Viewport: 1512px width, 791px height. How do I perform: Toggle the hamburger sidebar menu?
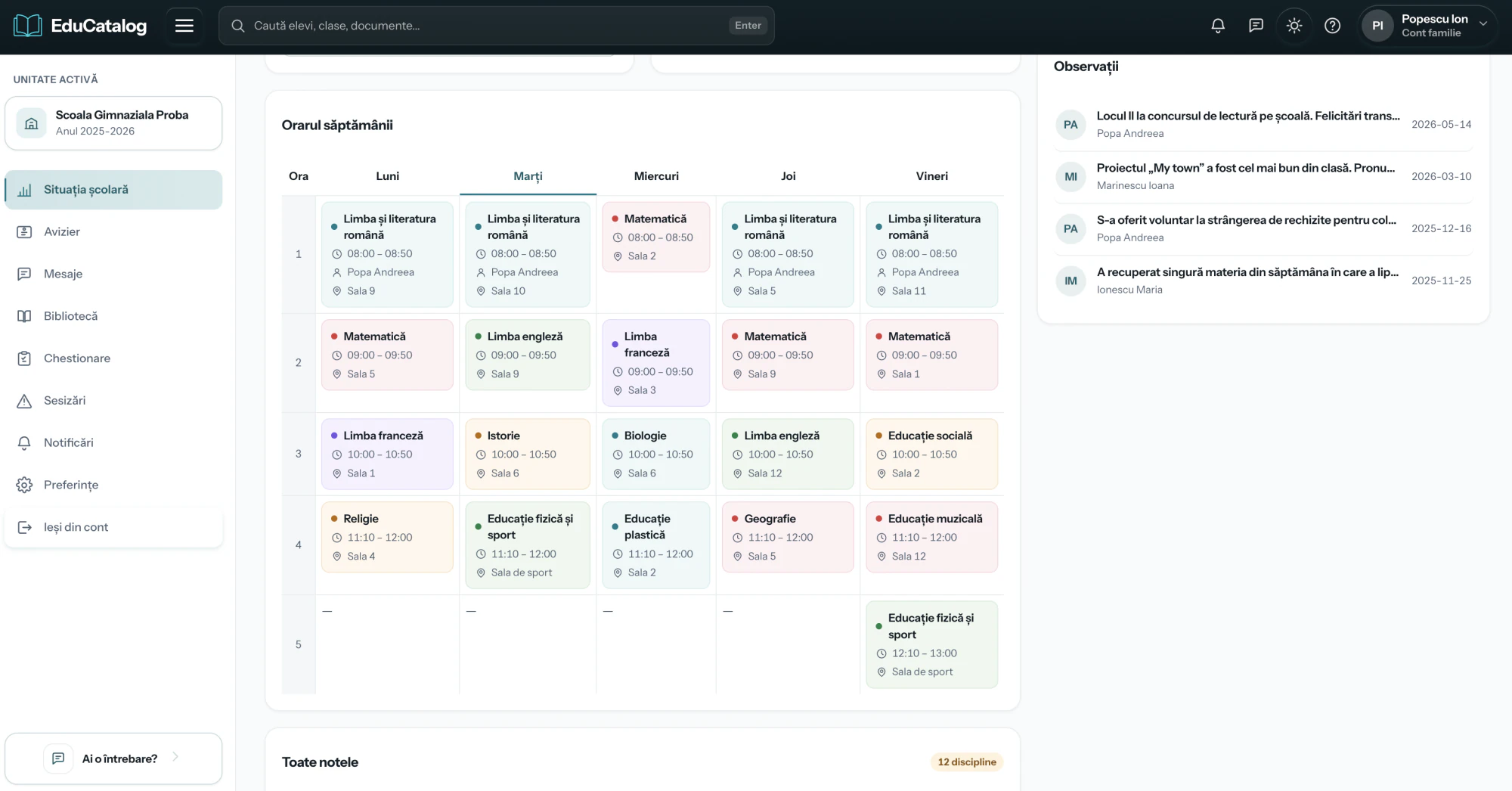coord(184,26)
